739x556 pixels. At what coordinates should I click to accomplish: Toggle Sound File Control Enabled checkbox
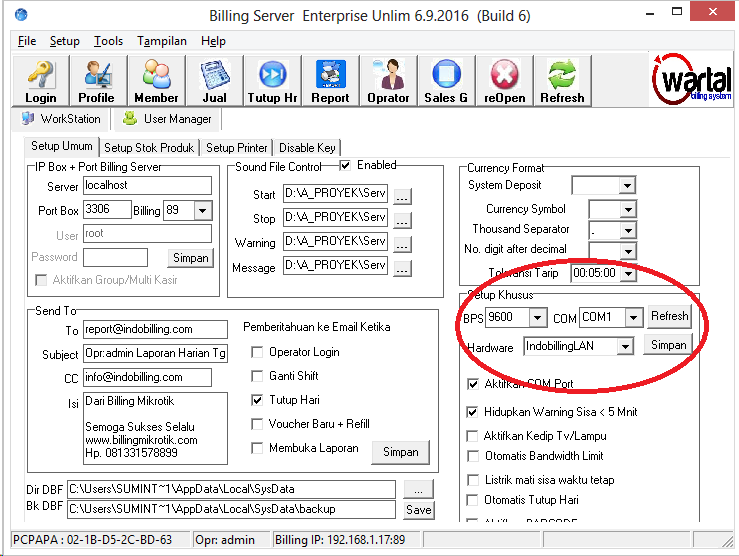(345, 165)
